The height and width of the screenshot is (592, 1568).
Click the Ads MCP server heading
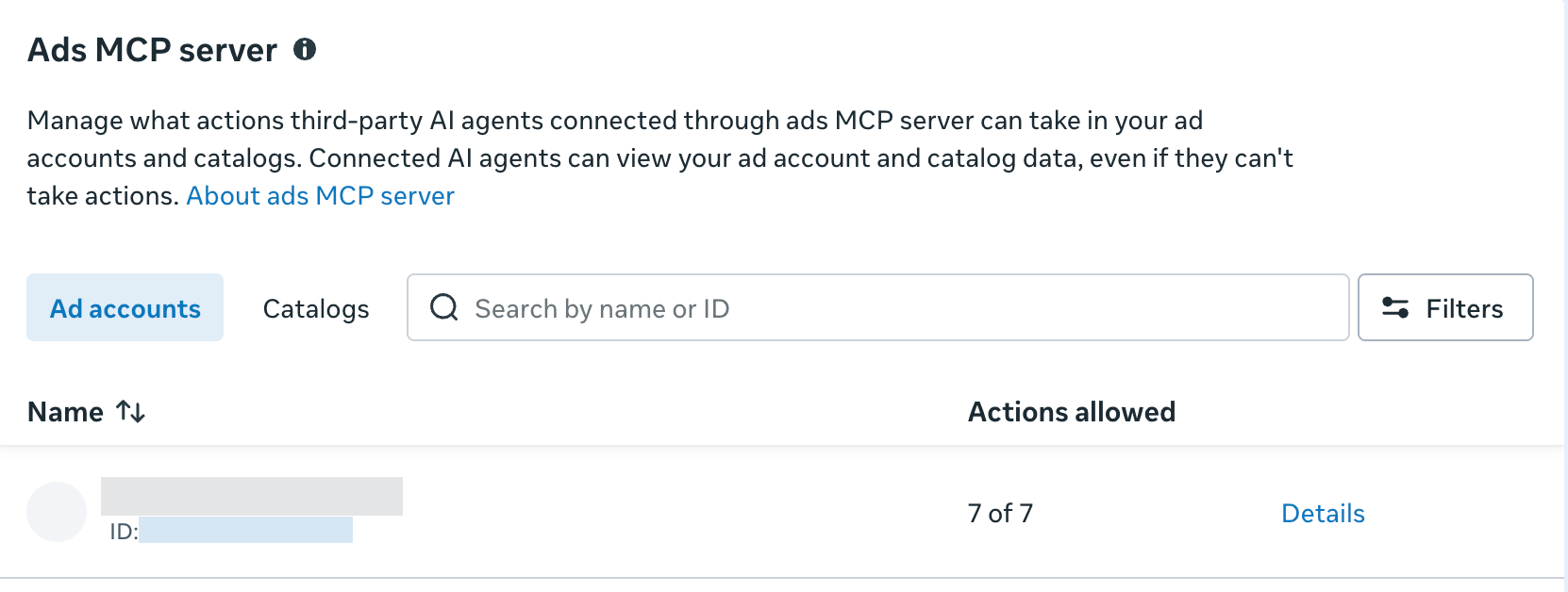point(152,50)
